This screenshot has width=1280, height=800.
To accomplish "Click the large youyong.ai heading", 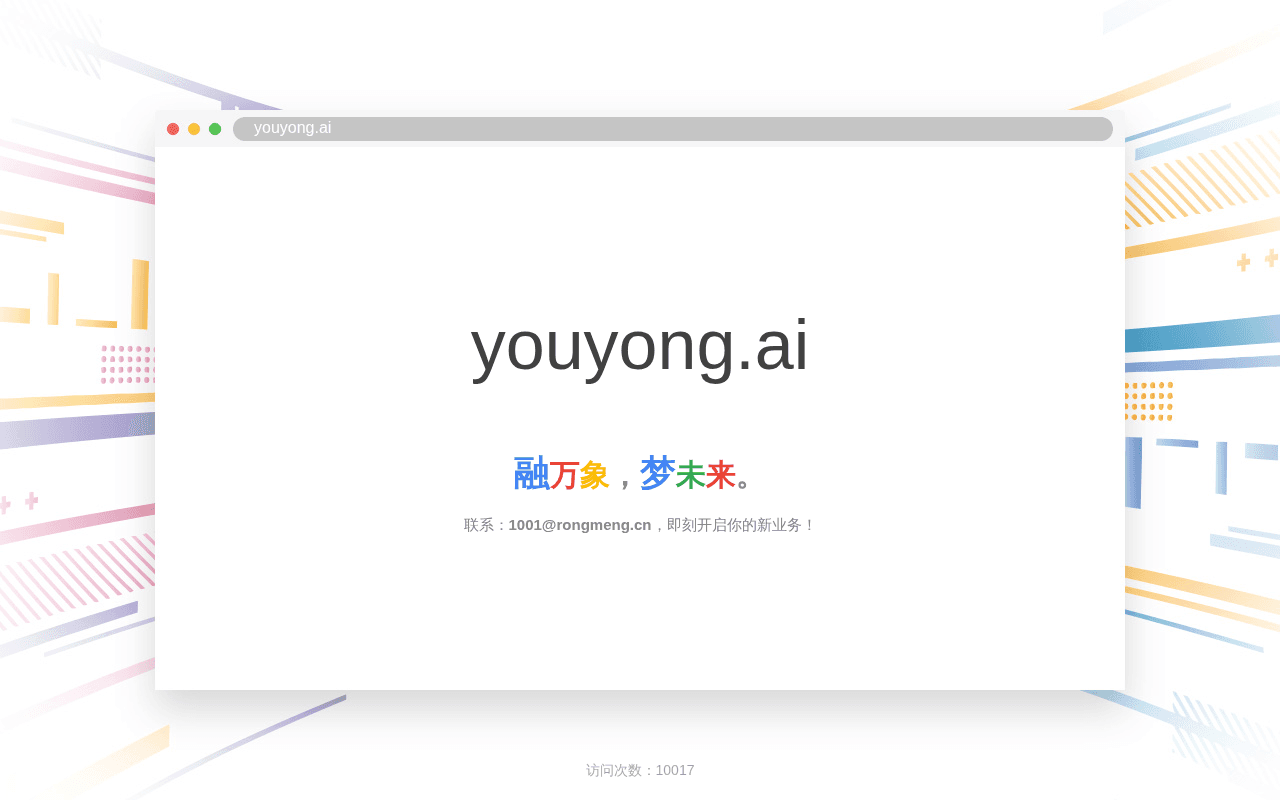I will 640,344.
